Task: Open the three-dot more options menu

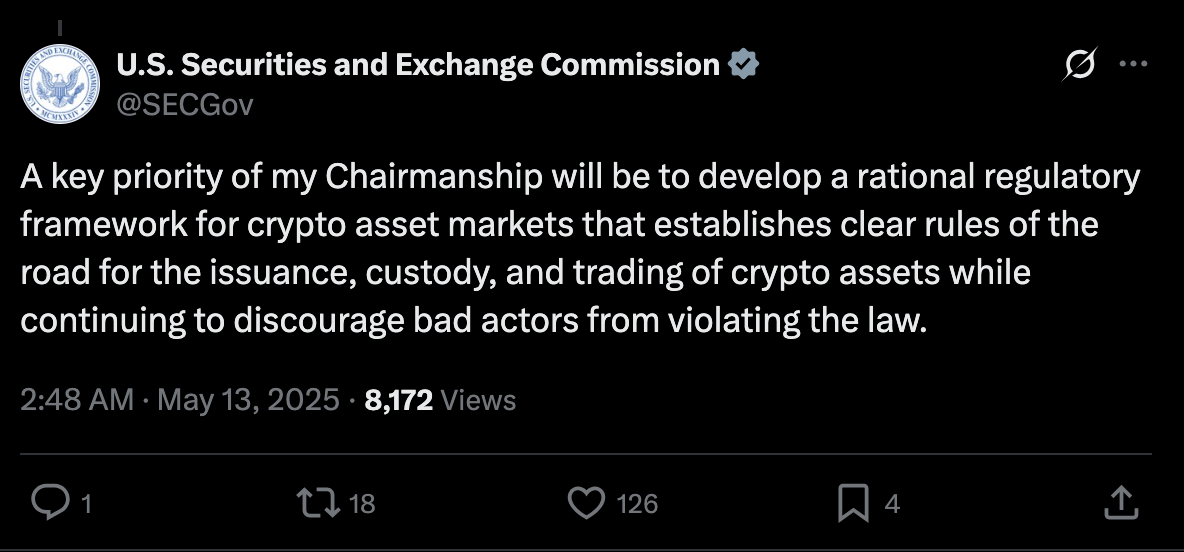Action: (1133, 64)
